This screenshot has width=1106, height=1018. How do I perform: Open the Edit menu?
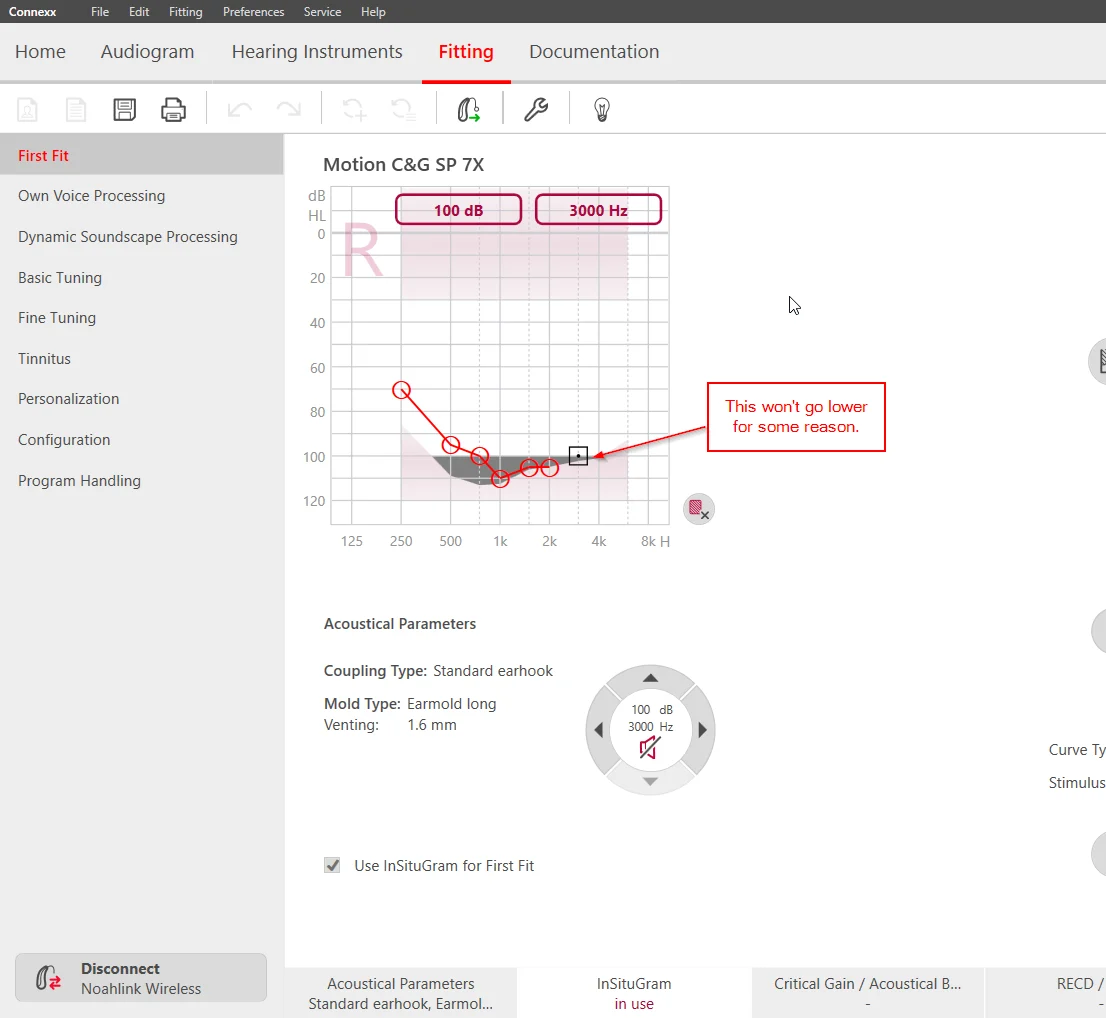point(139,12)
